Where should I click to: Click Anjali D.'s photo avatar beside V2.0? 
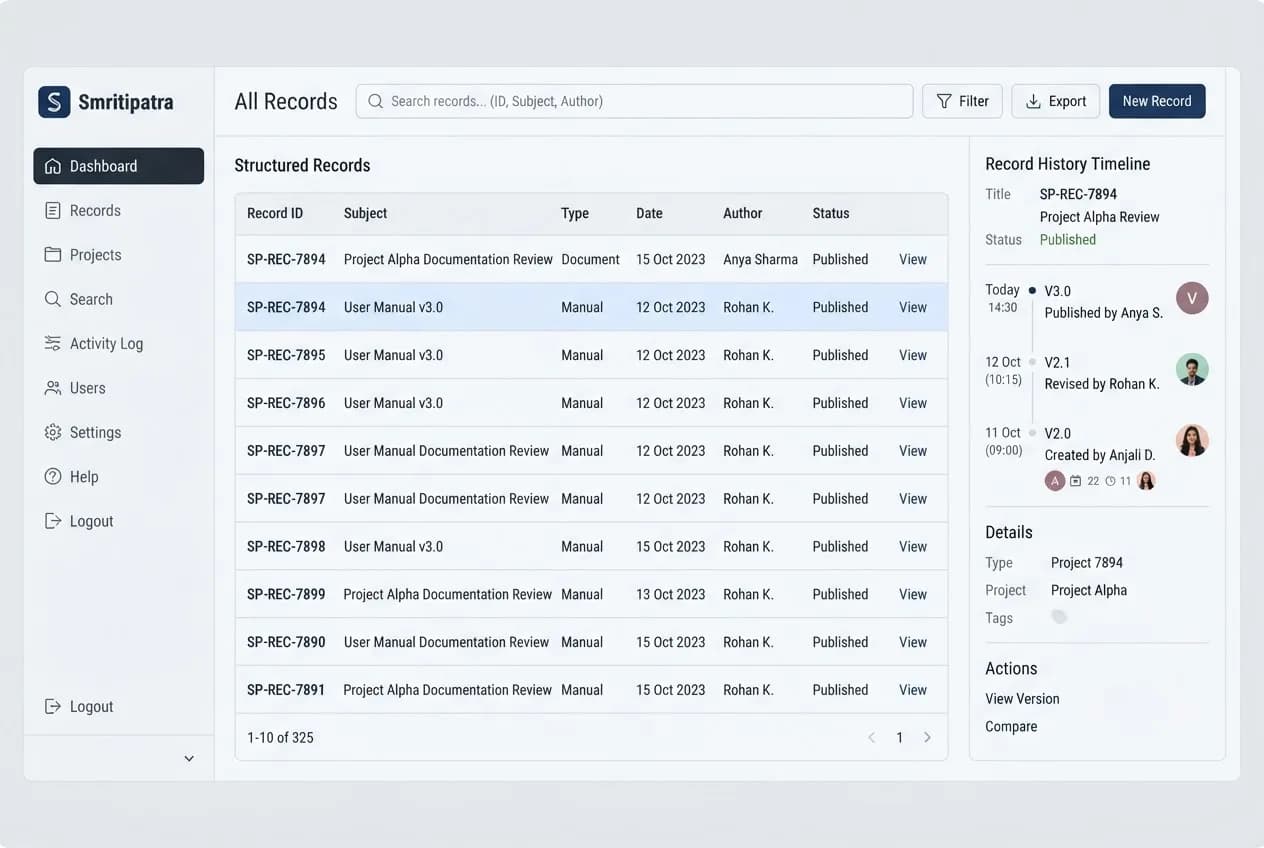tap(1192, 440)
